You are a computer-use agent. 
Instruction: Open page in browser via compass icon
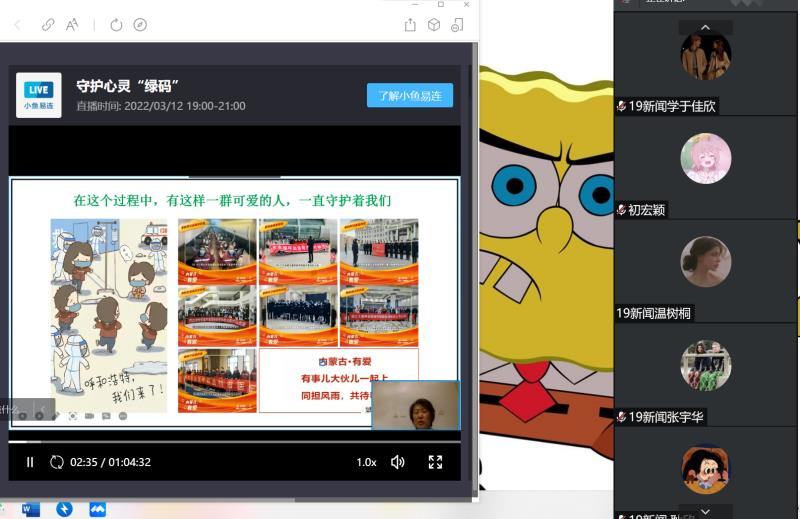pyautogui.click(x=140, y=24)
